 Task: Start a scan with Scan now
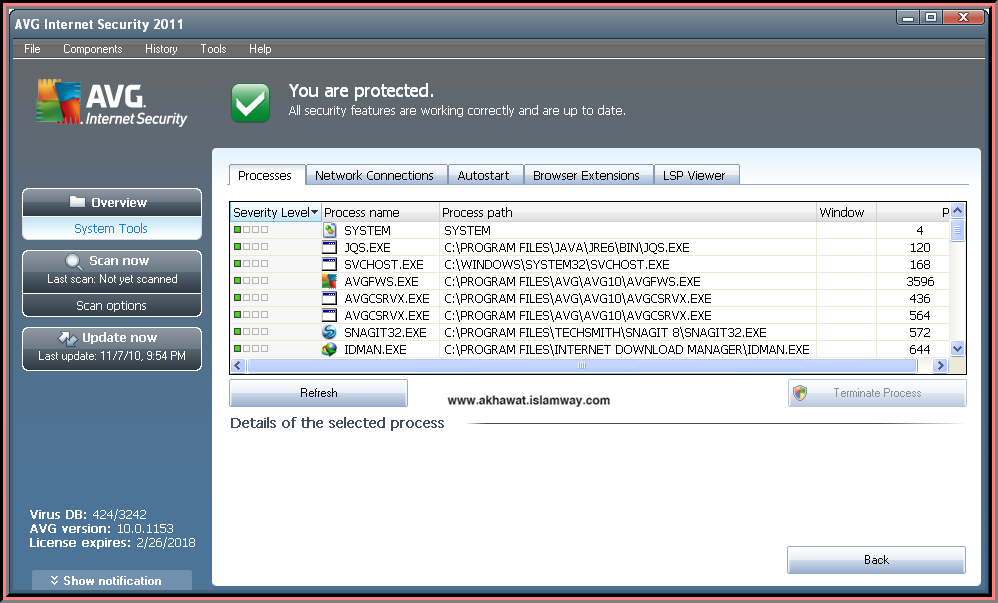[x=112, y=270]
